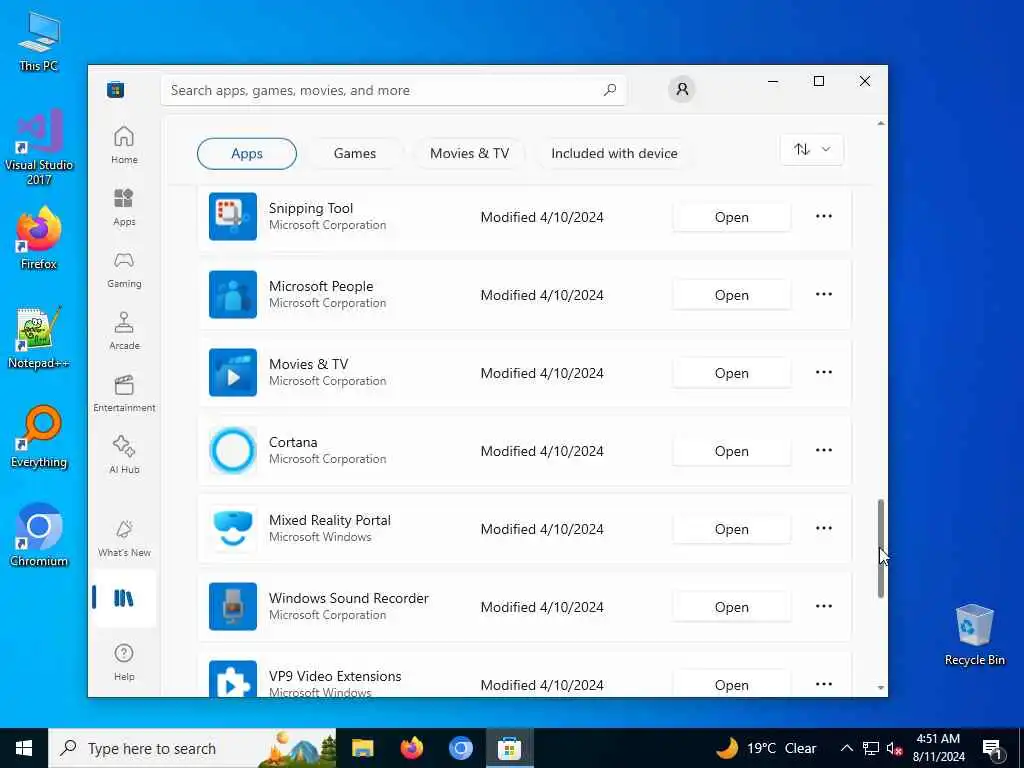Click the scrollbar up arrow
This screenshot has height=768, width=1024.
coord(881,123)
